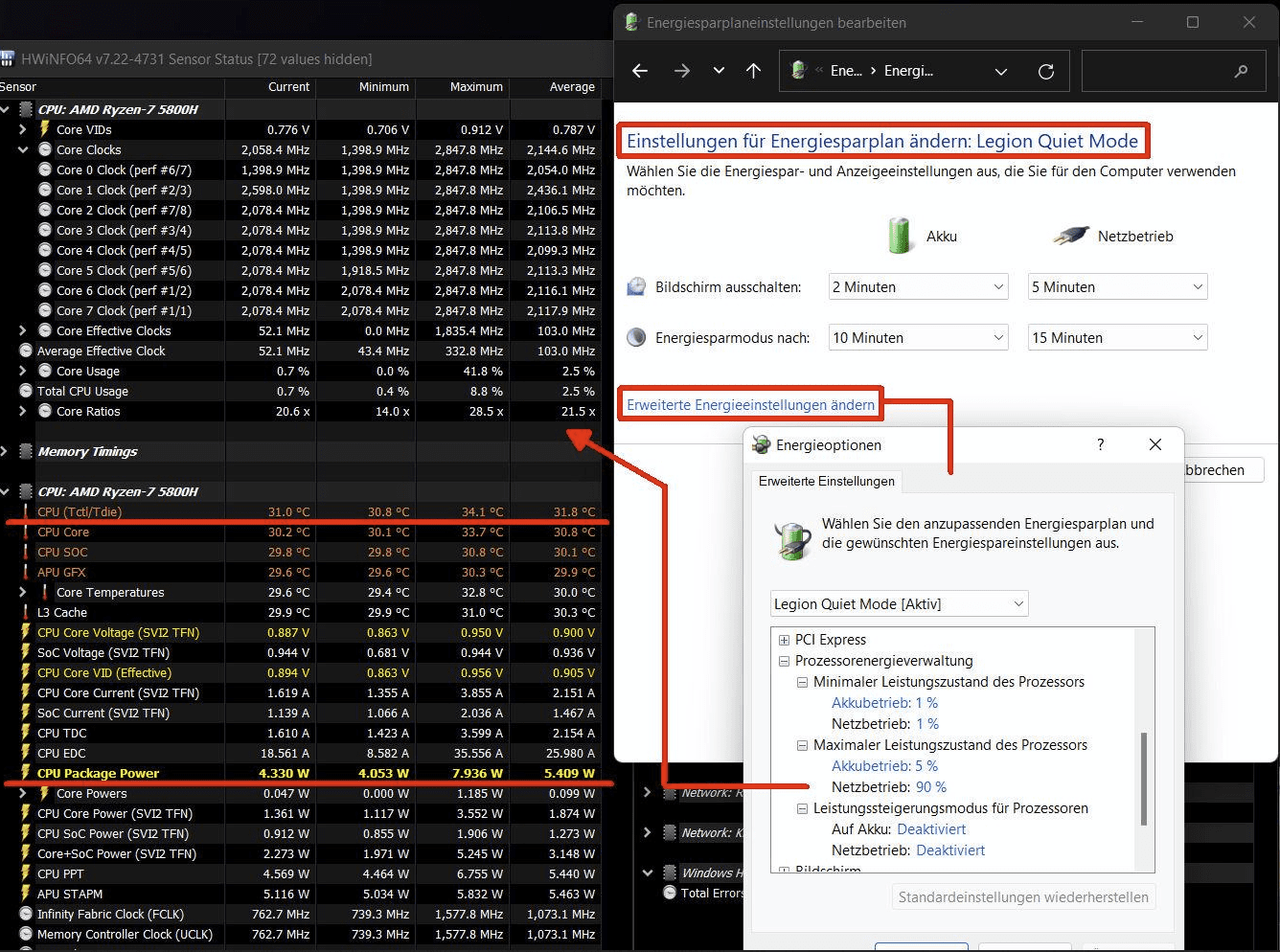Click the Erweiterte Energieeinstellungen ändern link
Image resolution: width=1280 pixels, height=952 pixels.
pos(750,405)
